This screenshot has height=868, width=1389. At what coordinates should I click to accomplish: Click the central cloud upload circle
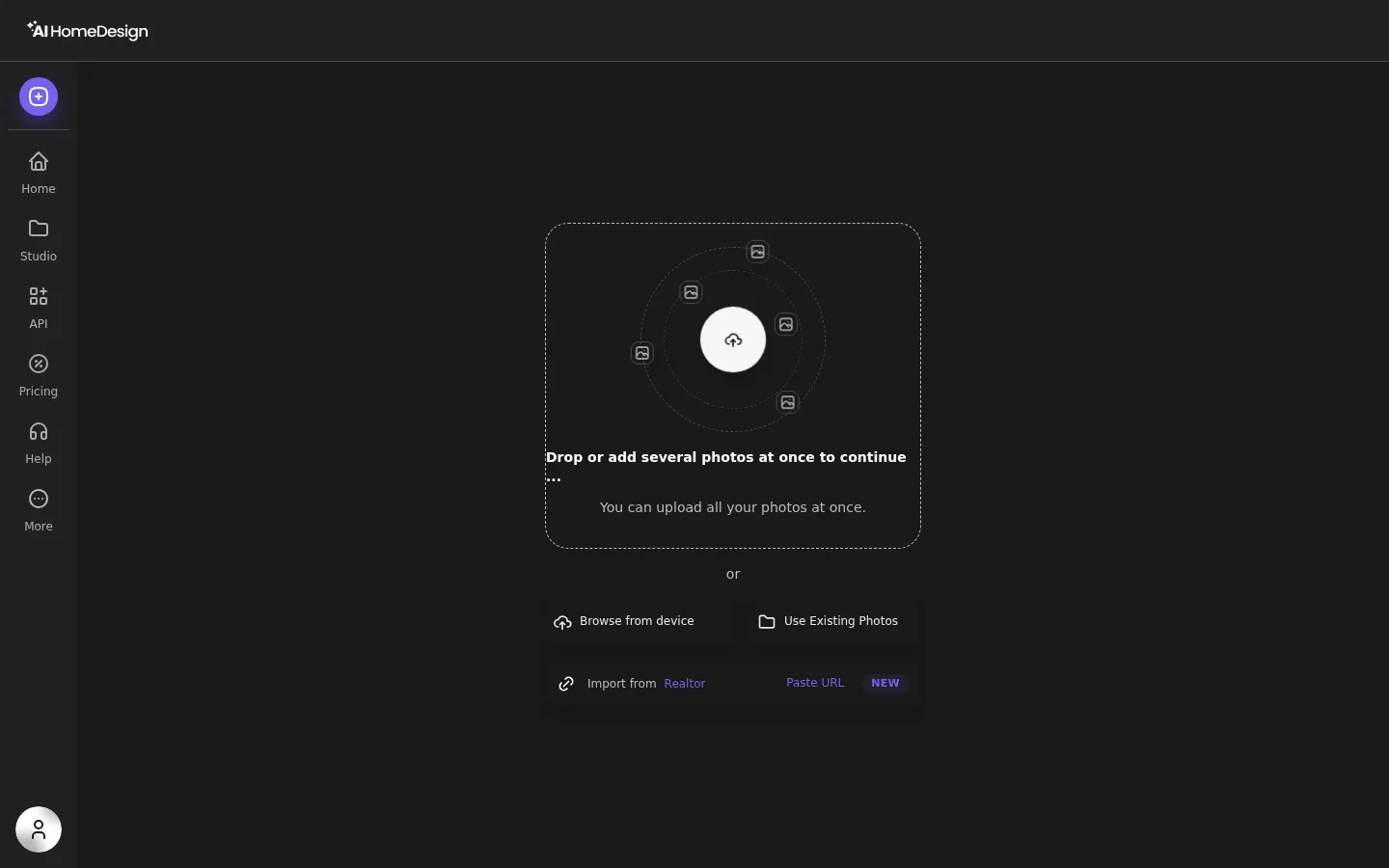(733, 339)
